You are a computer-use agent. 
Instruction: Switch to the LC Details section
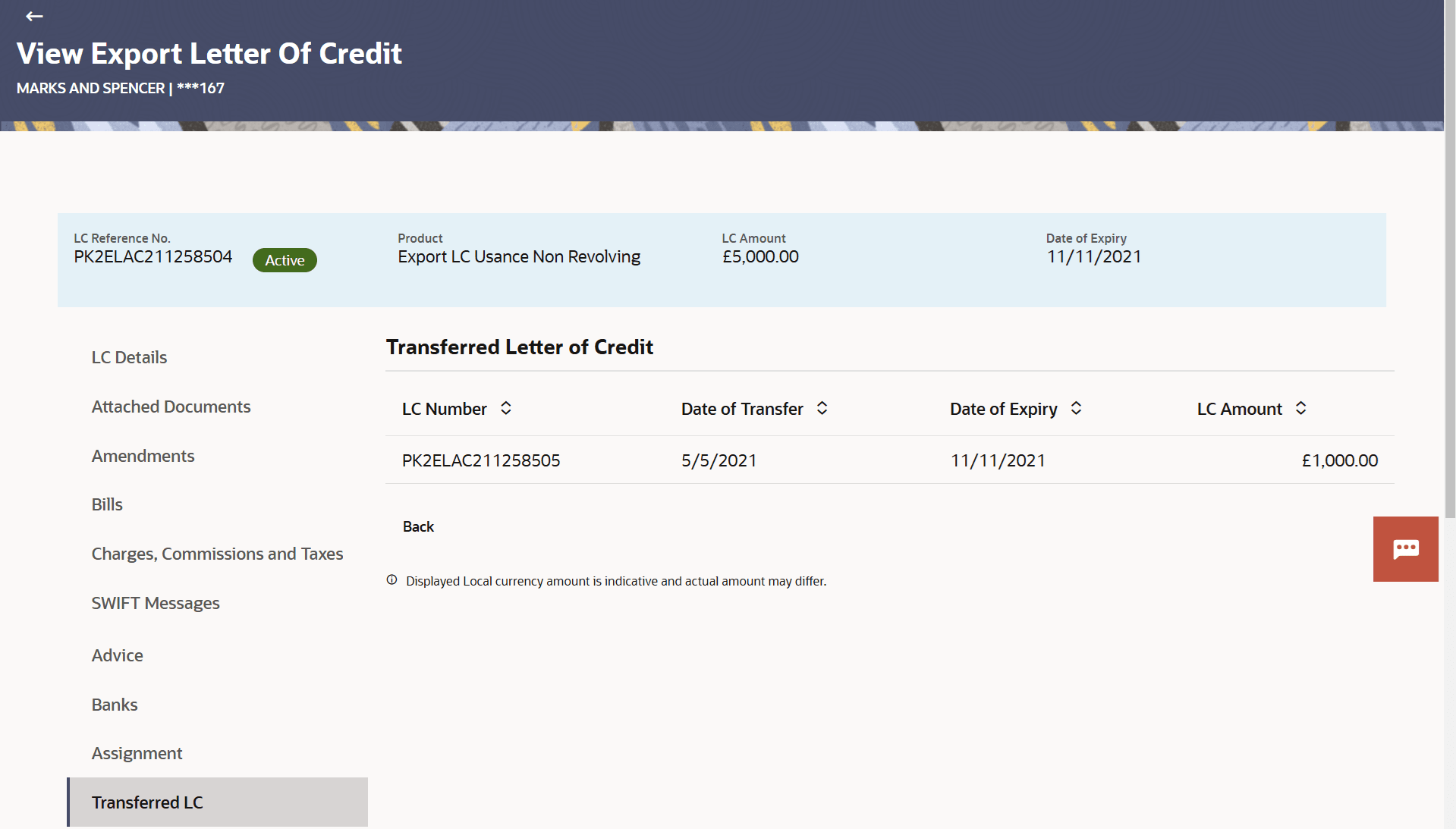[129, 356]
